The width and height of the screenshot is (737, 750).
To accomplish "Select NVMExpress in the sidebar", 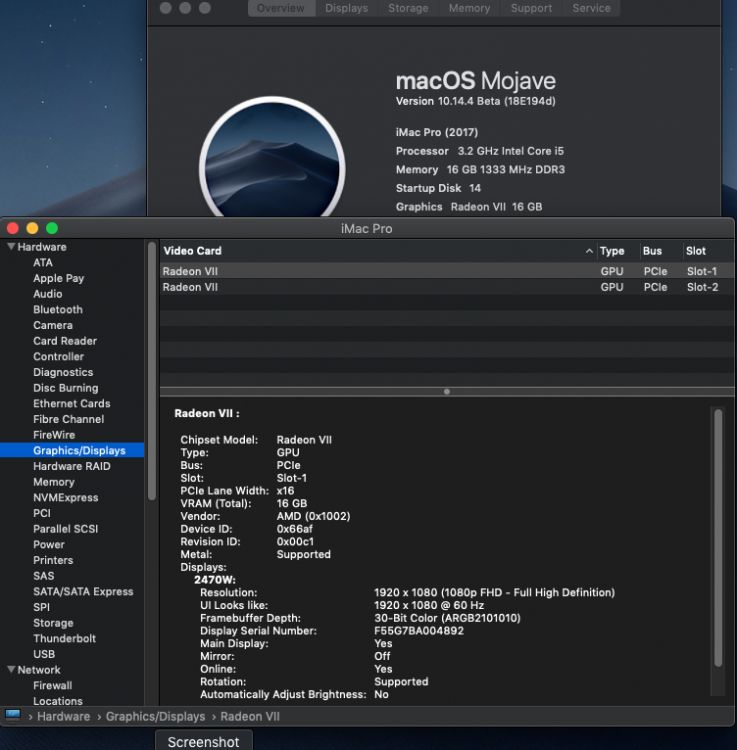I will click(66, 497).
